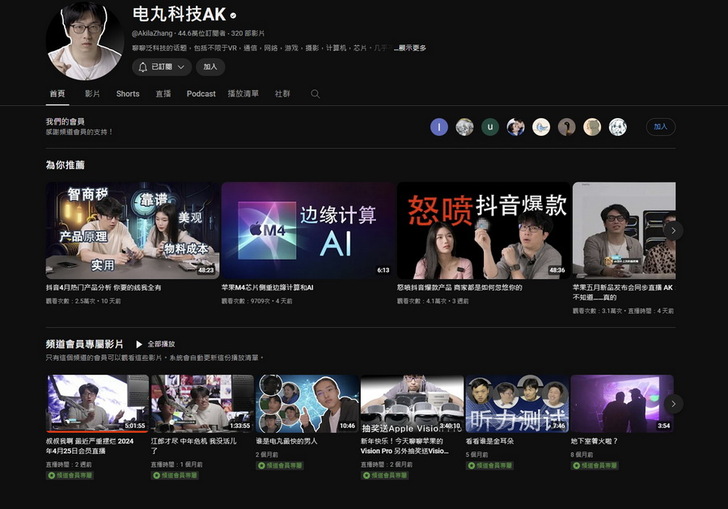Switch to the 社群 tab
Image resolution: width=728 pixels, height=509 pixels.
[282, 94]
